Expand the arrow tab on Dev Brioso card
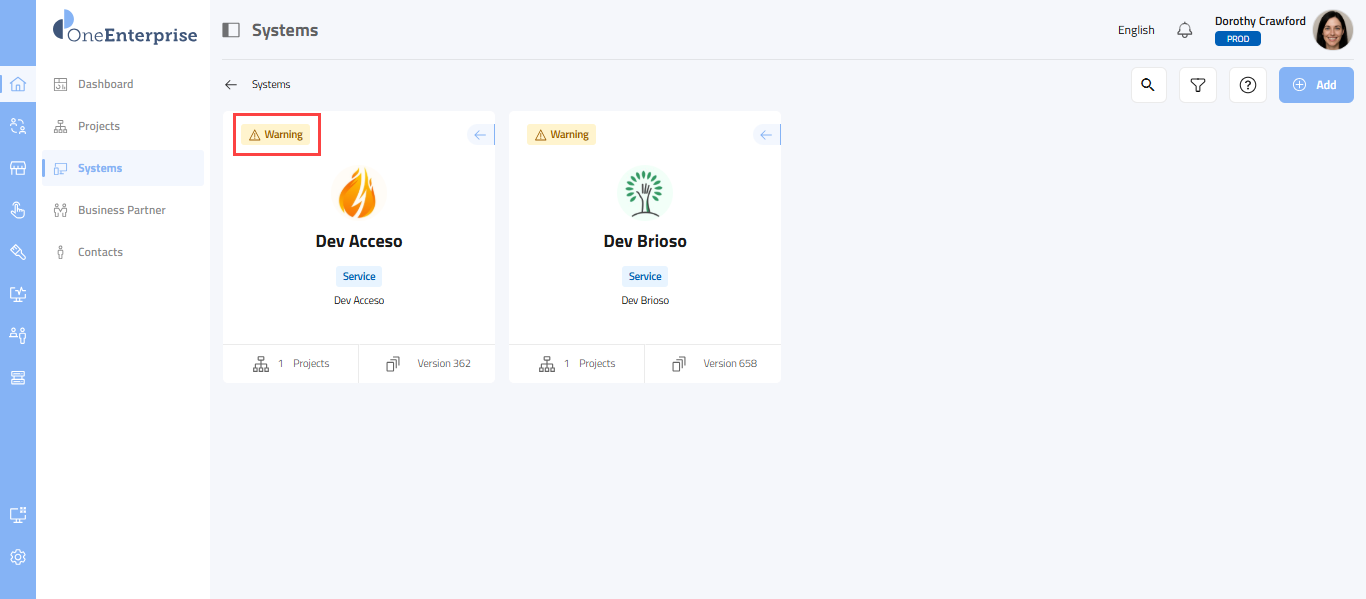The height and width of the screenshot is (599, 1366). point(767,135)
